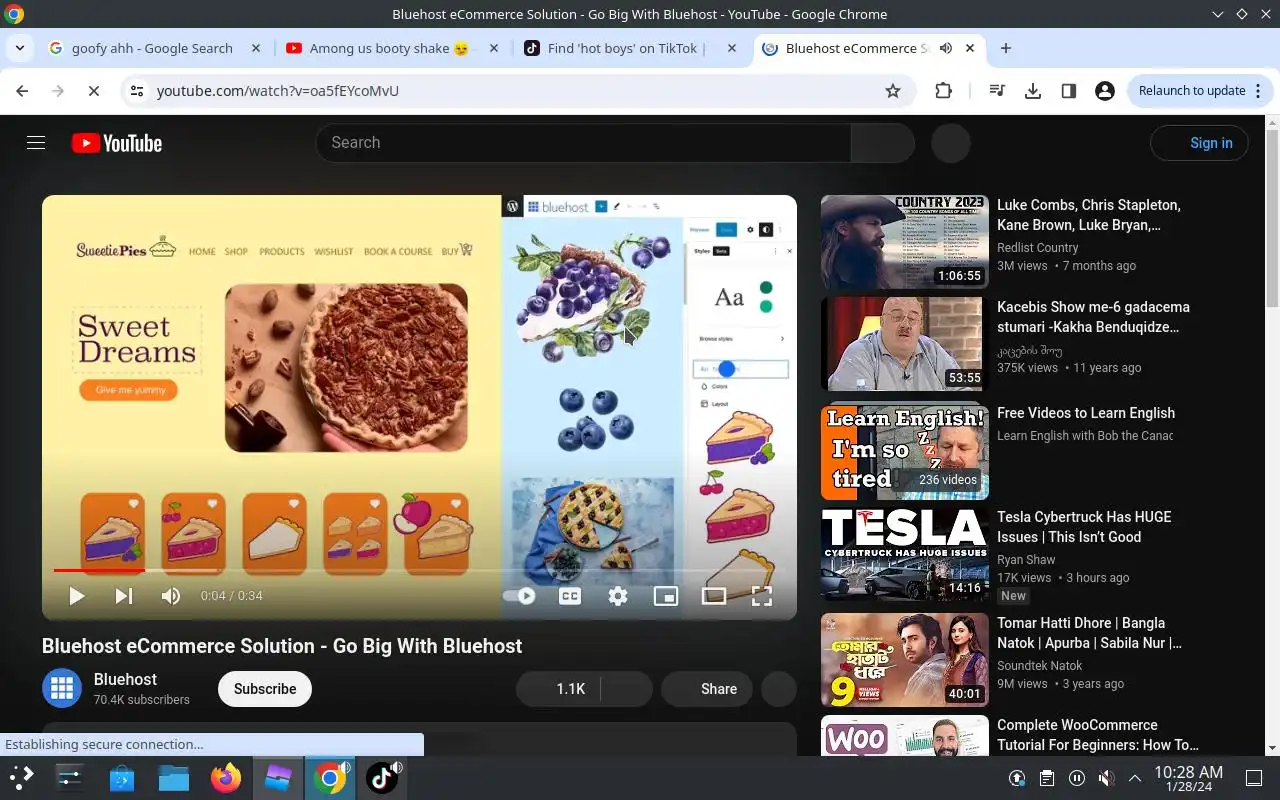Switch to TikTok app in taskbar
This screenshot has width=1280, height=800.
tap(382, 777)
